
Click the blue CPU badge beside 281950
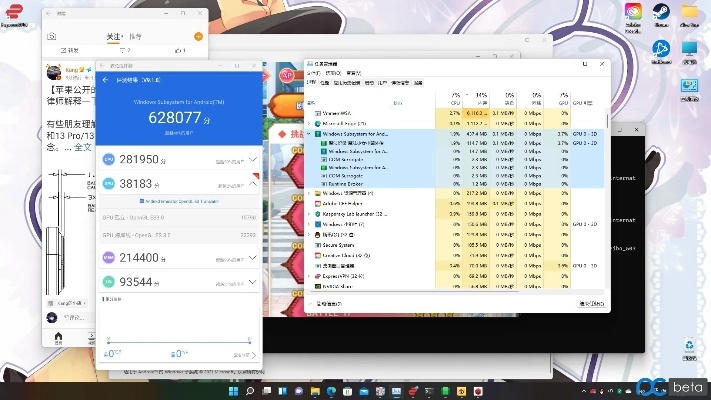[109, 159]
